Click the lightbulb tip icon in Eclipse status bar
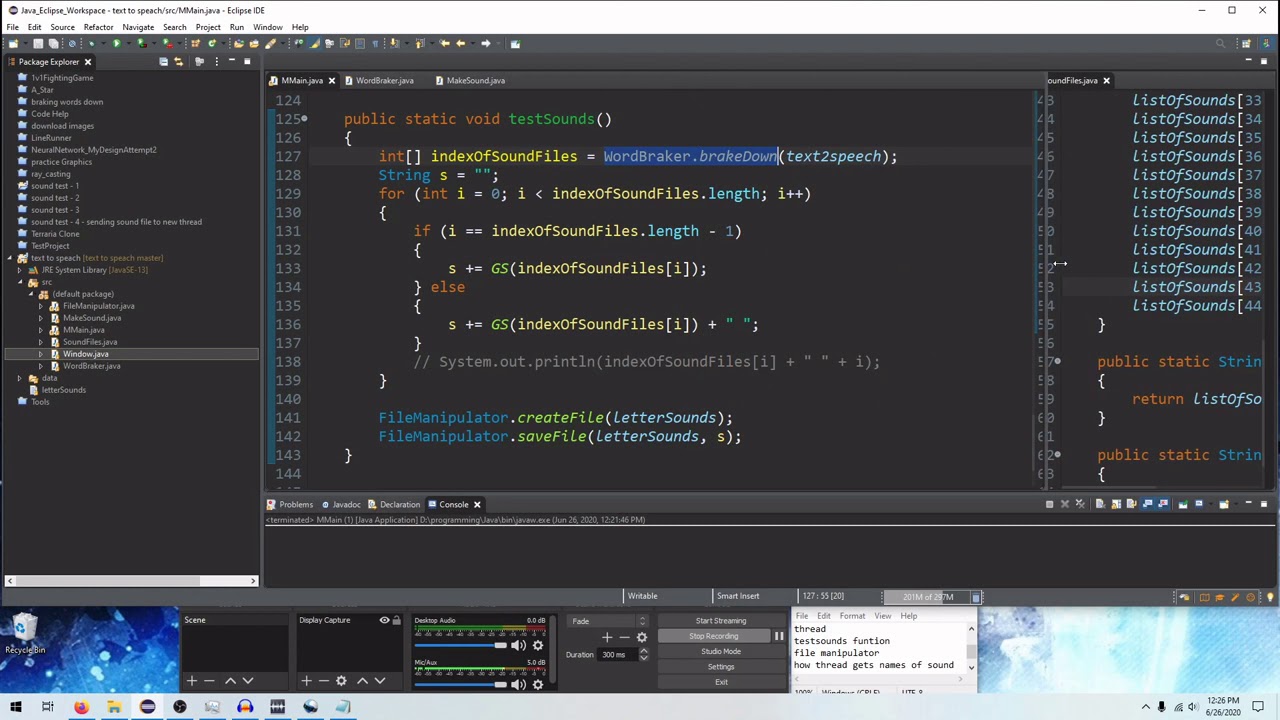 (x=1270, y=597)
